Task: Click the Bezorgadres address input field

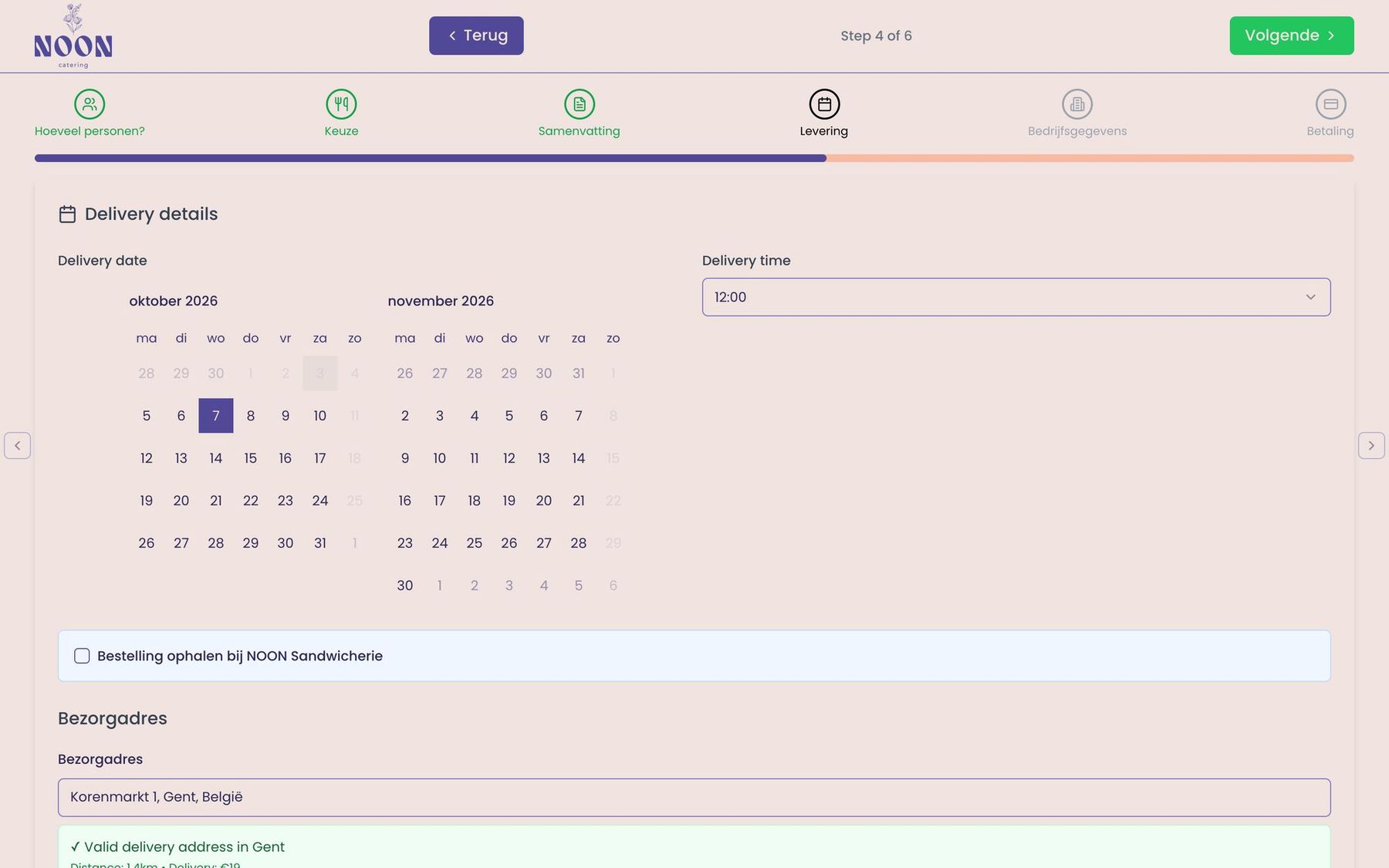Action: [x=694, y=797]
